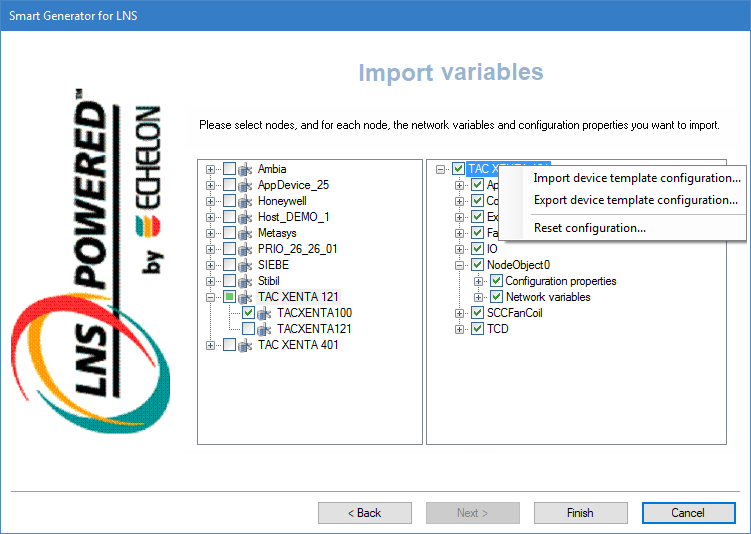Image resolution: width=751 pixels, height=534 pixels.
Task: Choose Import device template configuration
Action: [x=636, y=178]
